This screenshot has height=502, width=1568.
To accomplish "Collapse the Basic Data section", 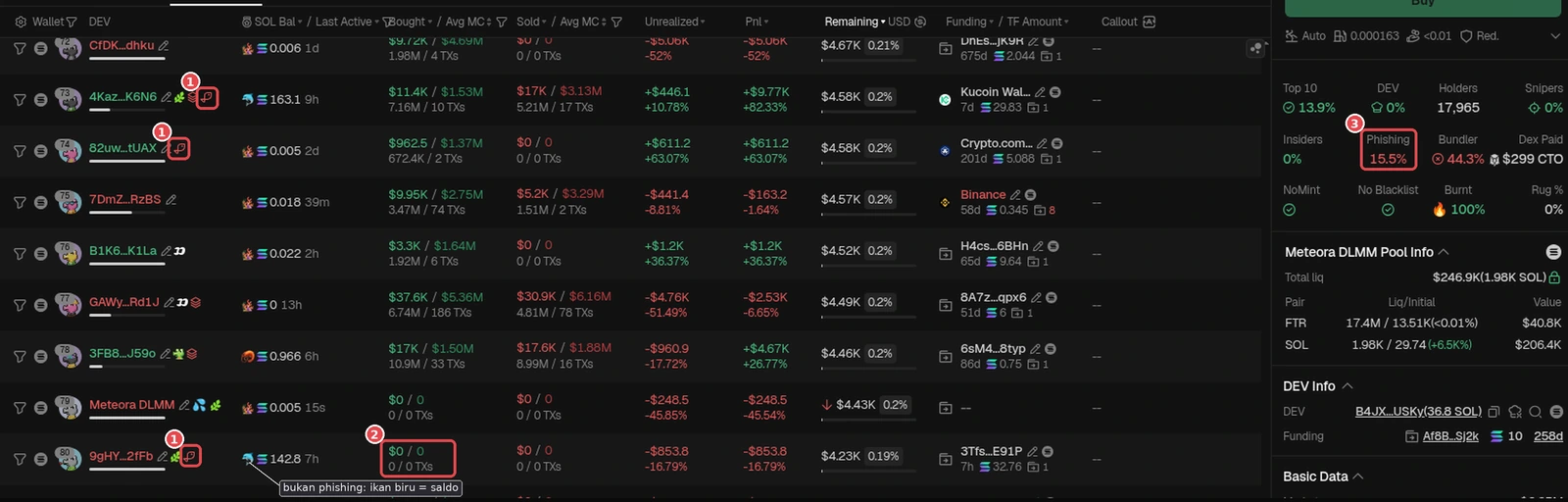I will coord(1358,477).
